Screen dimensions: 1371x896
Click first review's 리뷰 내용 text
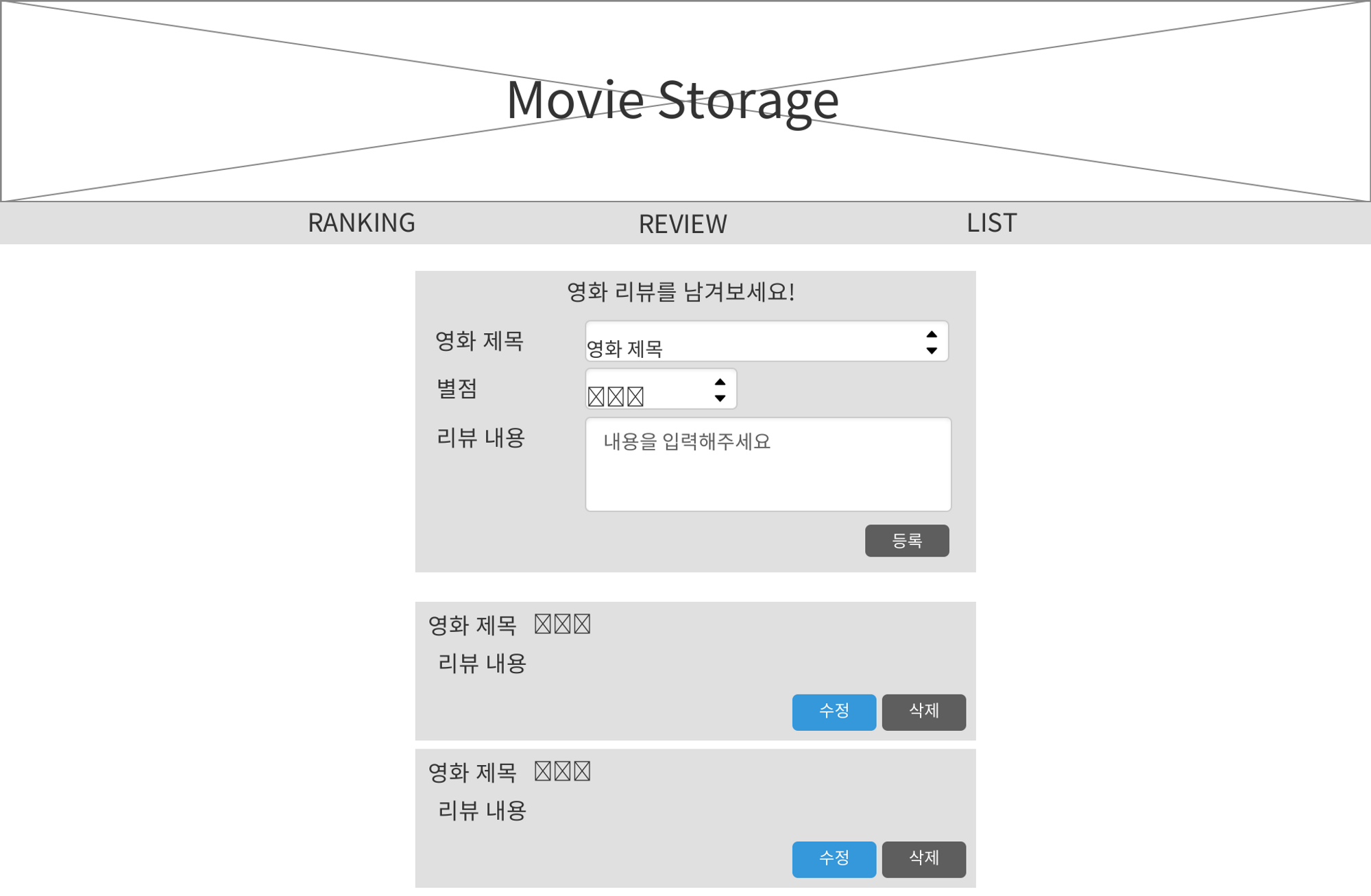click(482, 664)
